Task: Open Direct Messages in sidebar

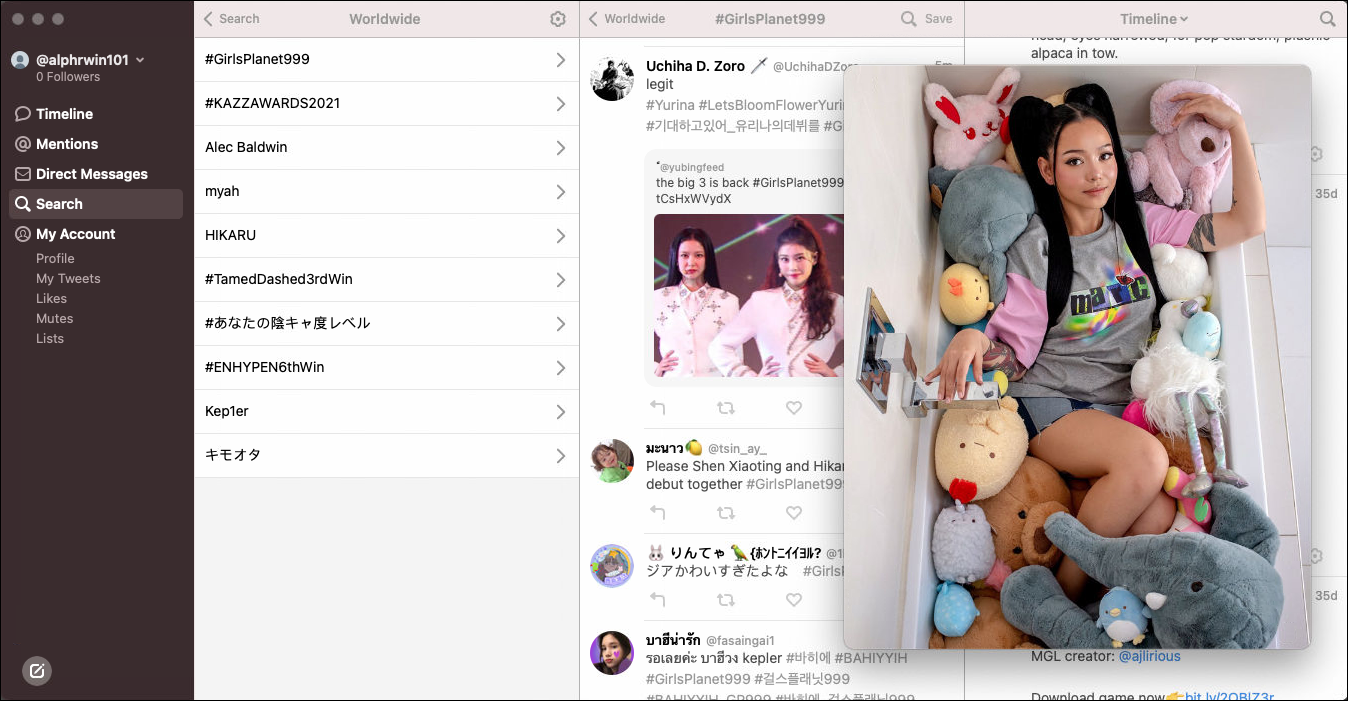Action: pos(91,174)
